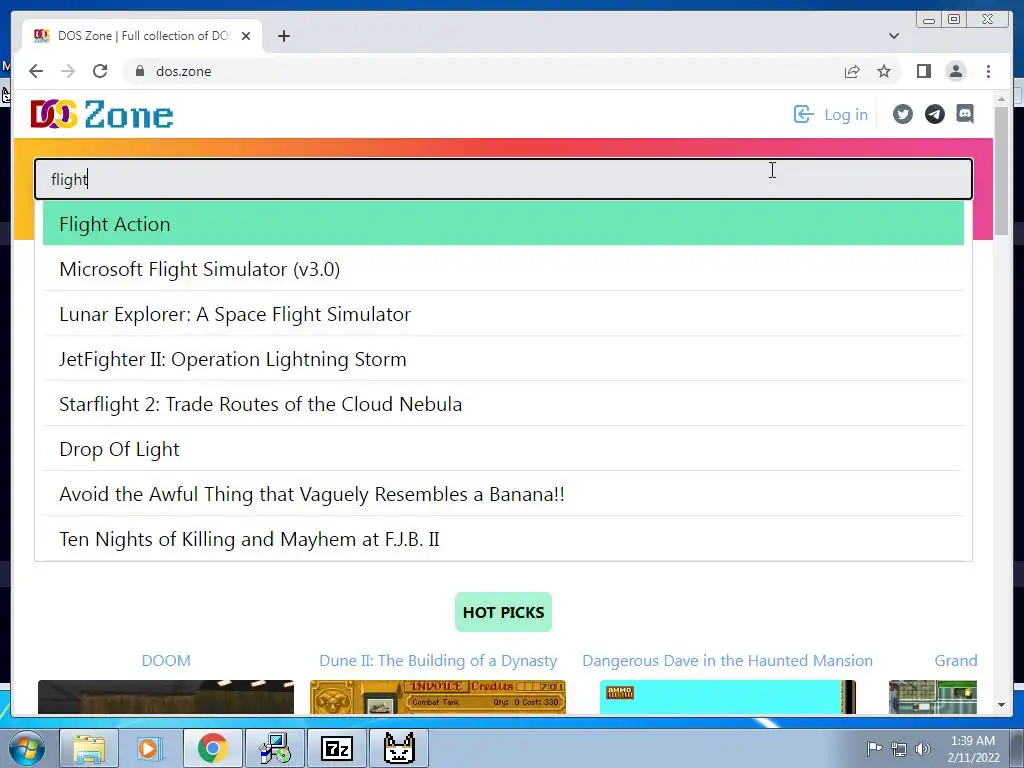Viewport: 1024px width, 768px height.
Task: Bookmark this page with the star
Action: pos(884,71)
